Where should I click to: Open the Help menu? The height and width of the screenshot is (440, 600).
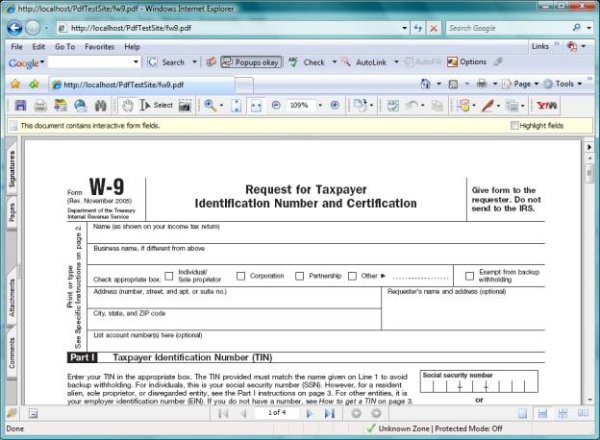click(132, 47)
